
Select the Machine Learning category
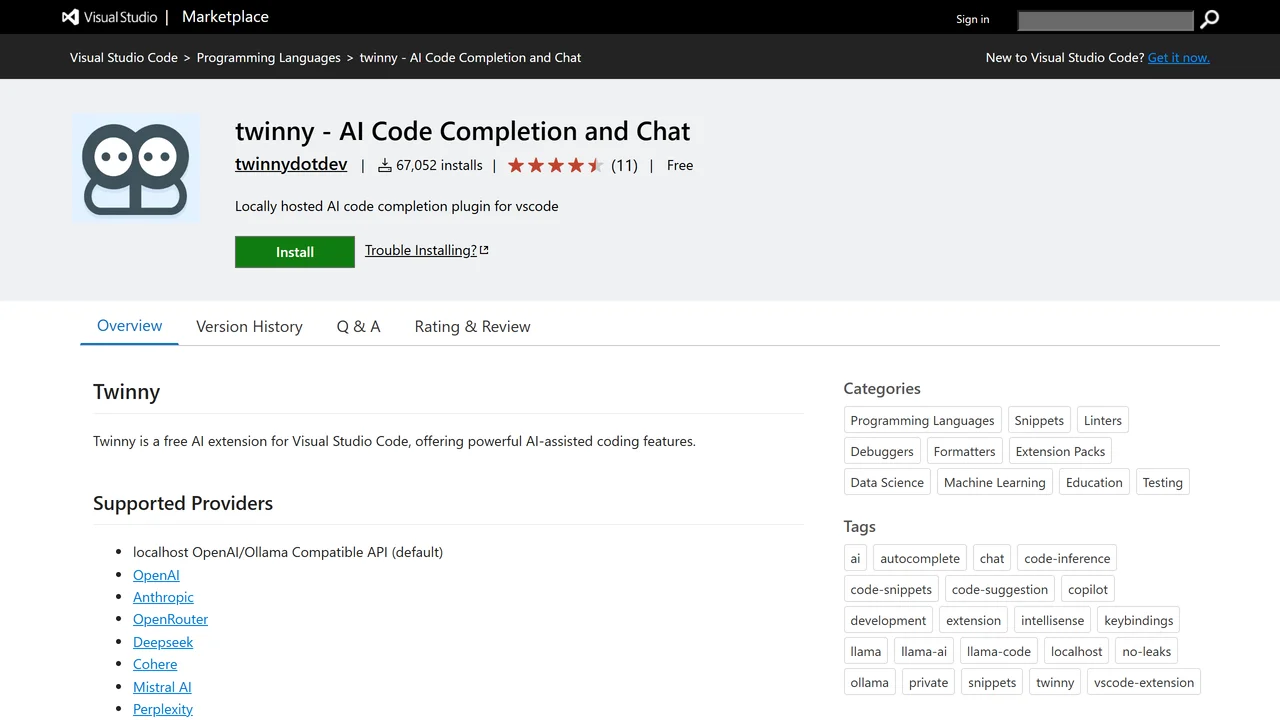point(995,482)
